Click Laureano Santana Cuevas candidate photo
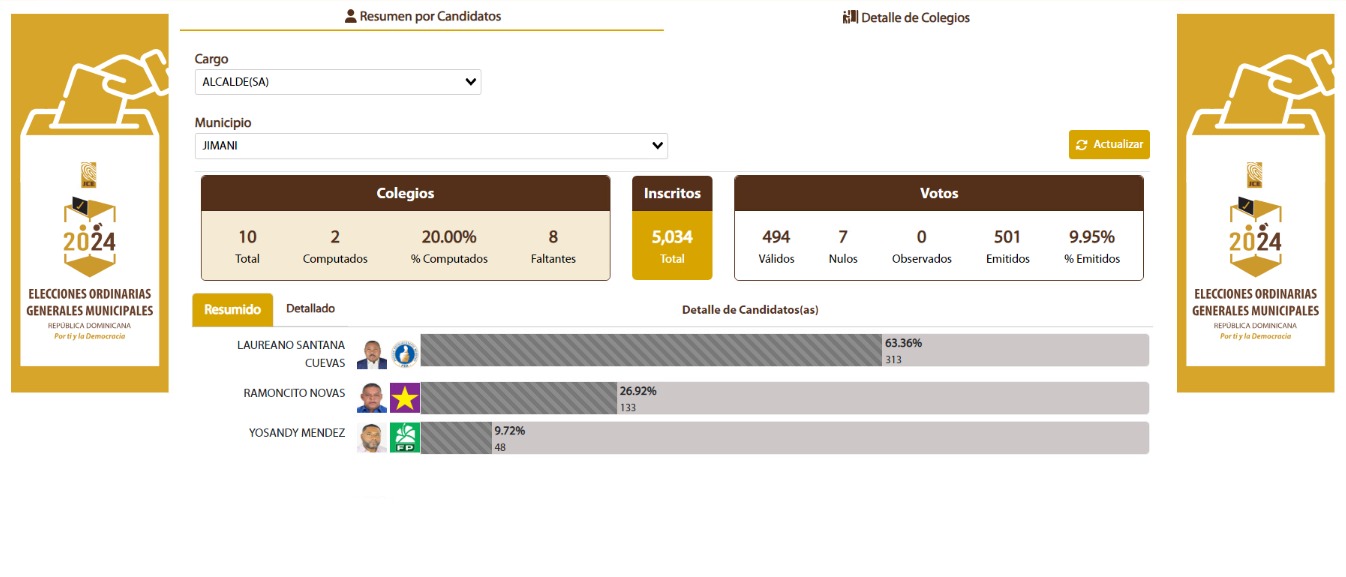 (371, 354)
